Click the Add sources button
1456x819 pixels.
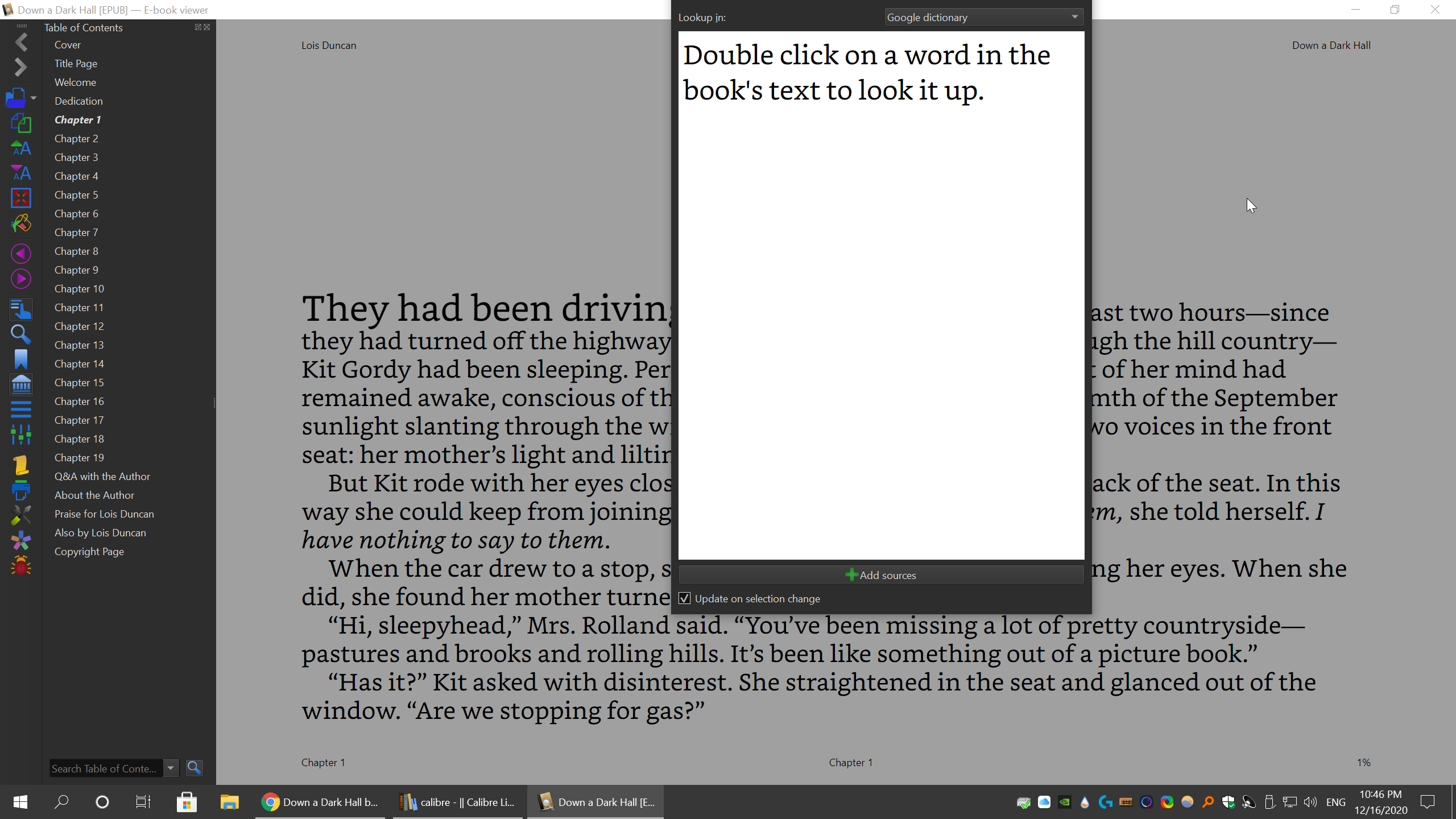tap(881, 575)
